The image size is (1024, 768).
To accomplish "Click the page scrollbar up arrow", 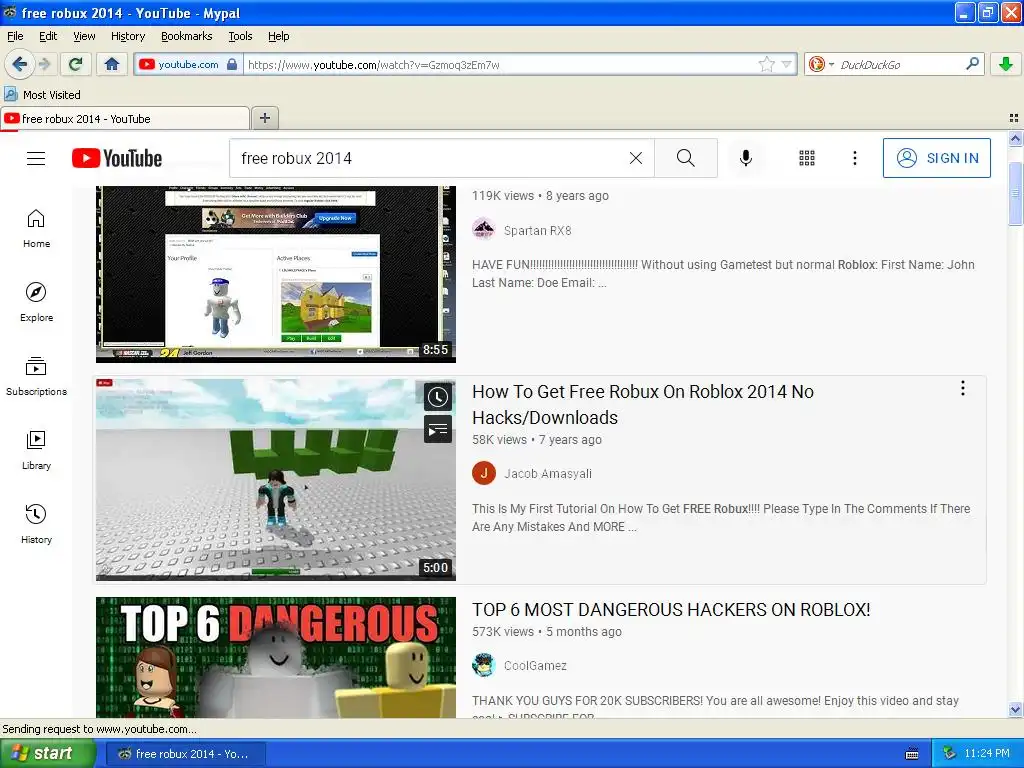I will pyautogui.click(x=1015, y=138).
